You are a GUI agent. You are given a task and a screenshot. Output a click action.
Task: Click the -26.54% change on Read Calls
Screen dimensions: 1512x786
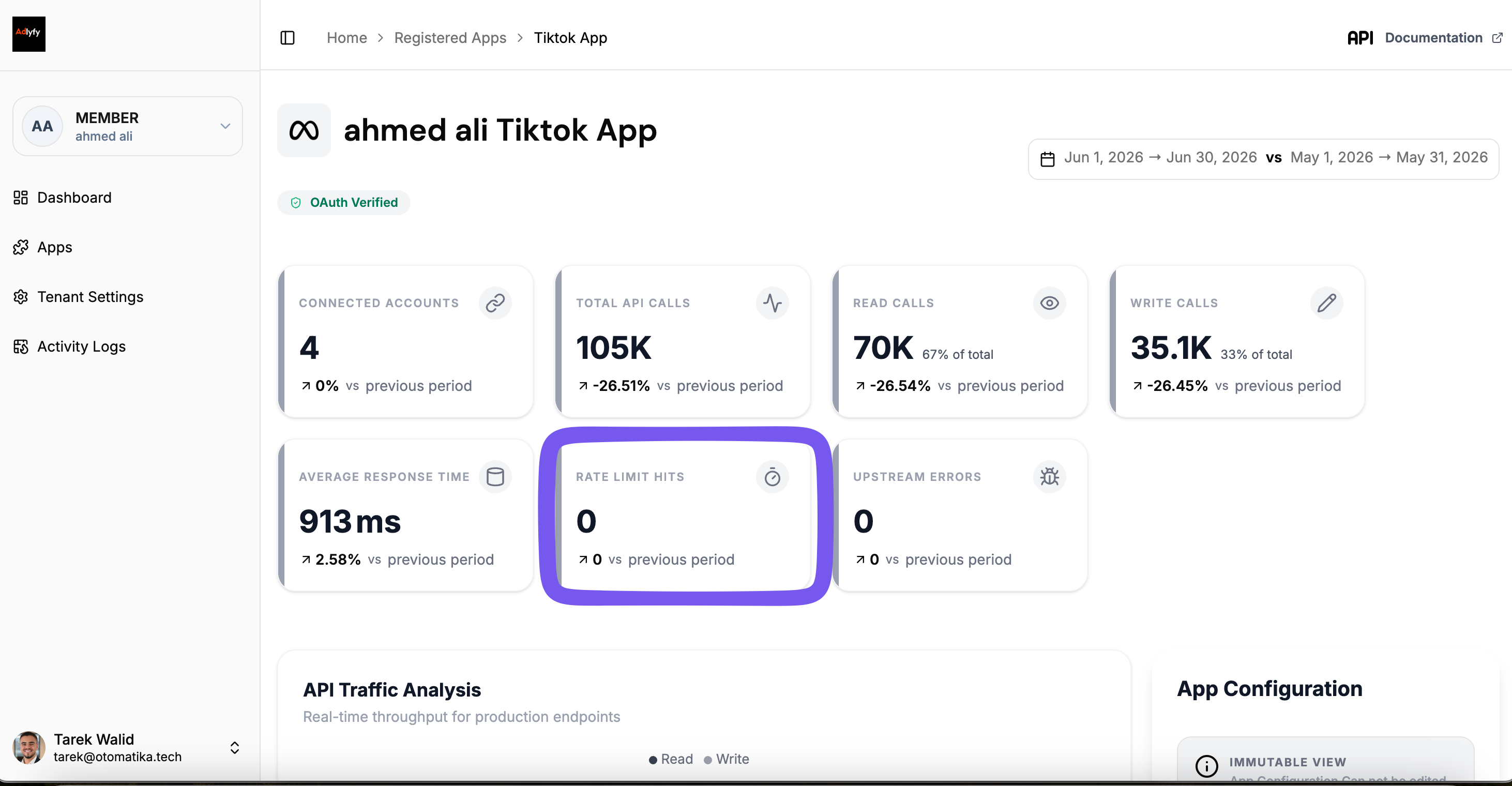coord(900,386)
